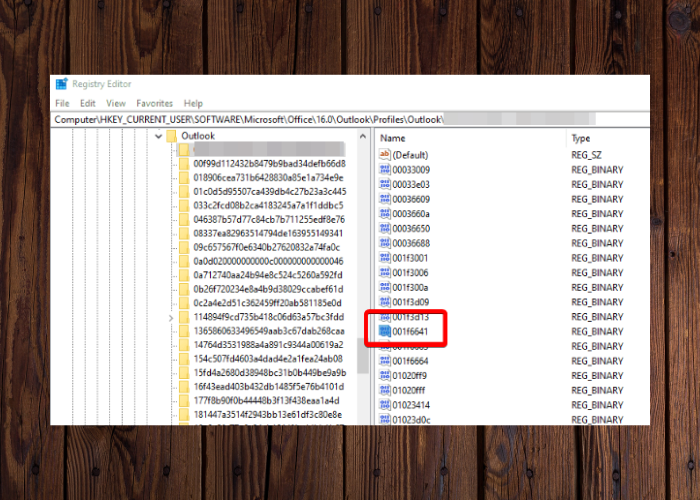Click binary icon of value 00033e03
The height and width of the screenshot is (500, 700).
tap(384, 184)
